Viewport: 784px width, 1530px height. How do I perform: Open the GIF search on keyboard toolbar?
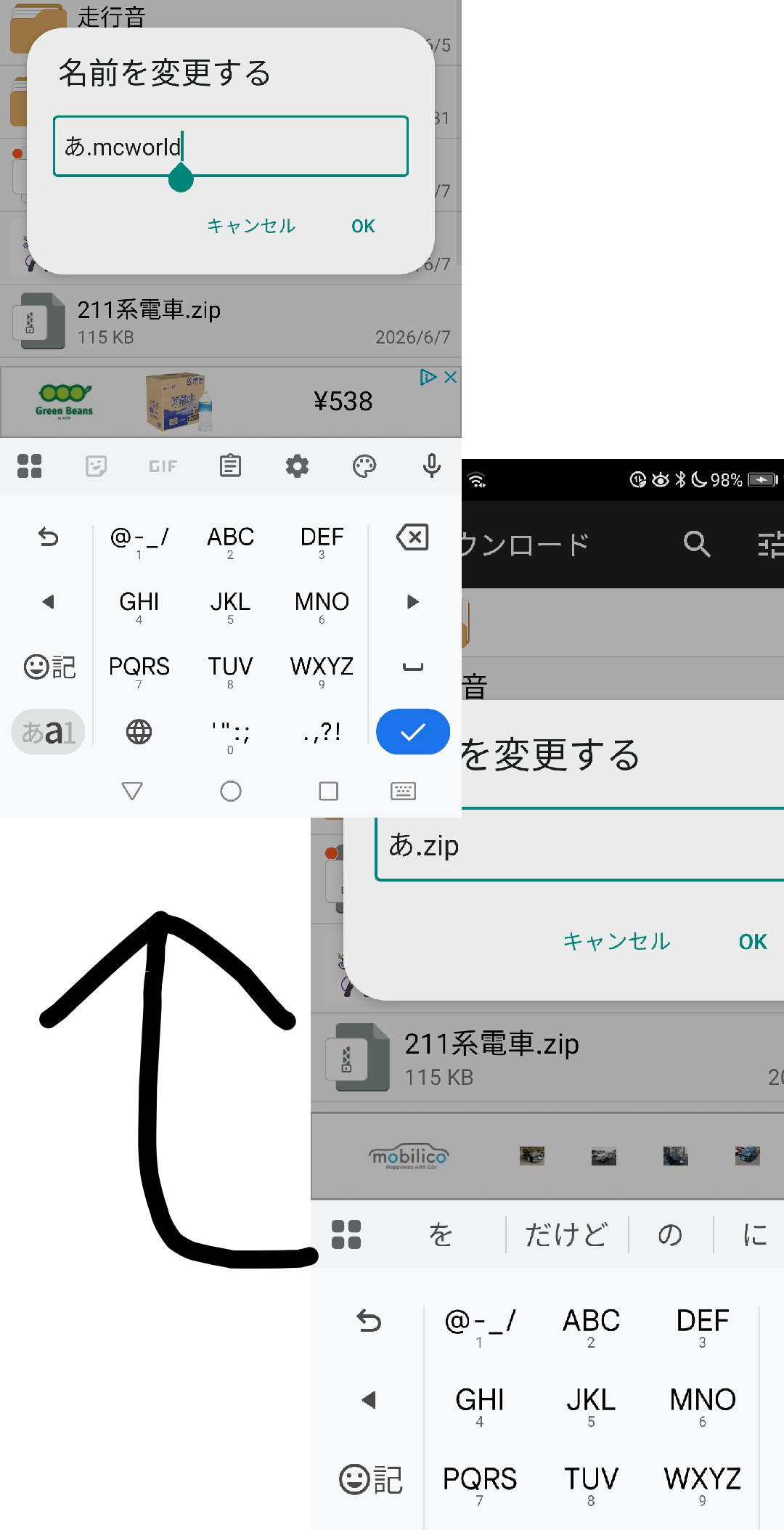tap(163, 466)
